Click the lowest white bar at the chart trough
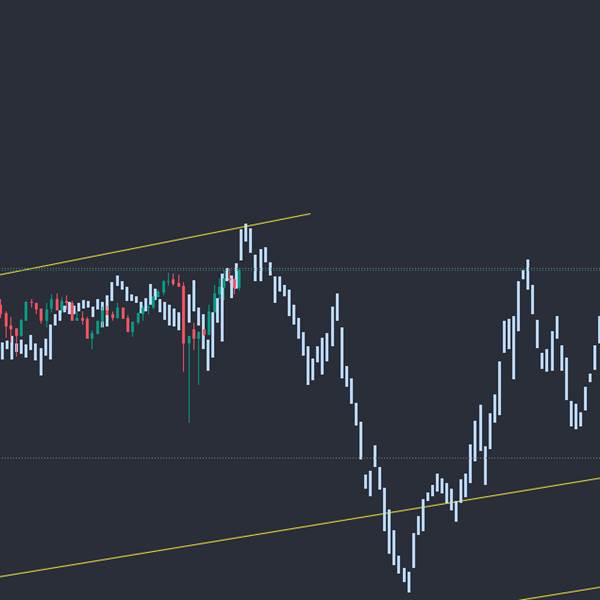600x600 pixels. pyautogui.click(x=409, y=582)
